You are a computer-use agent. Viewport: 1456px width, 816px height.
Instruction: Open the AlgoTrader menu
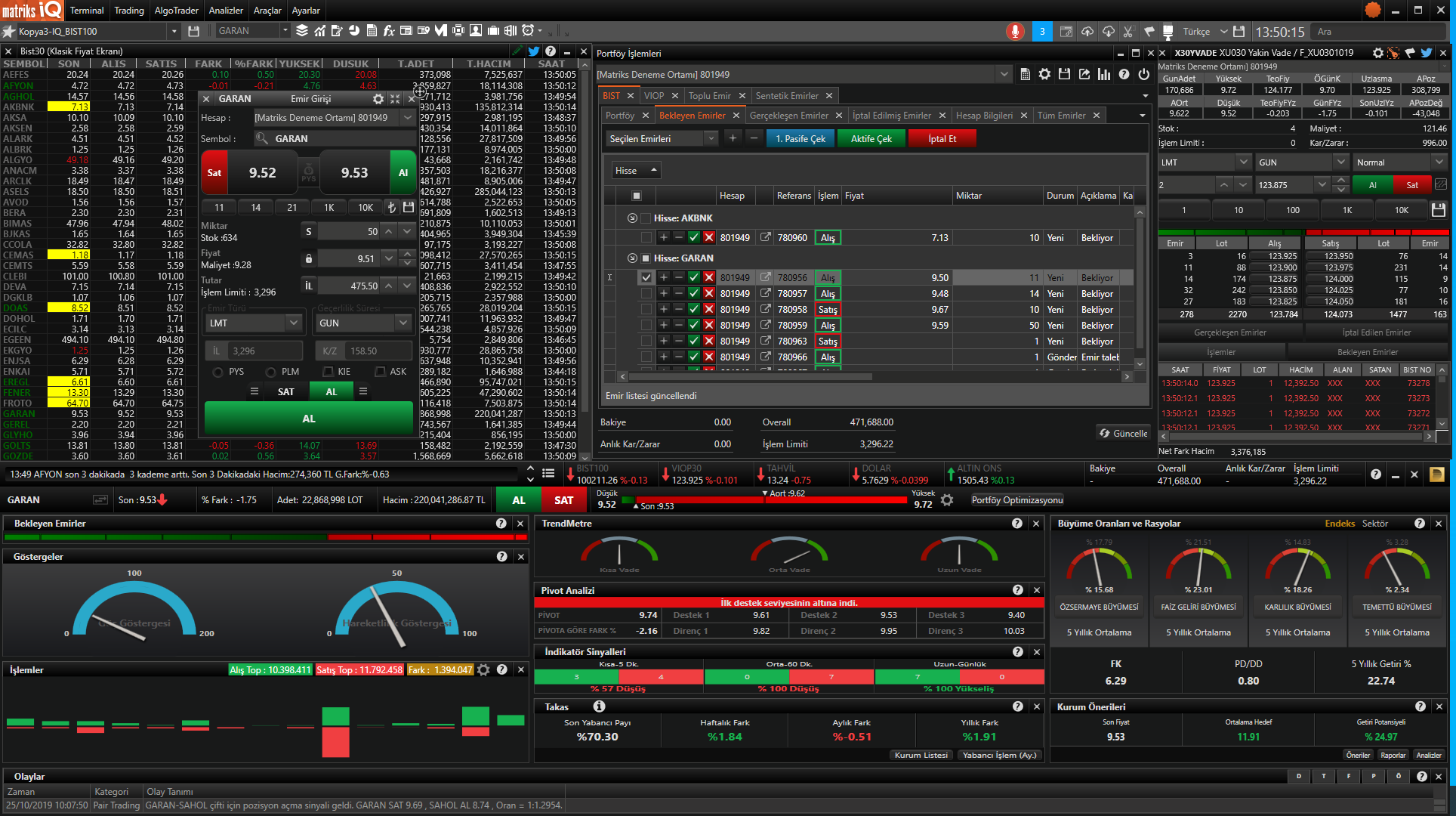tap(176, 10)
